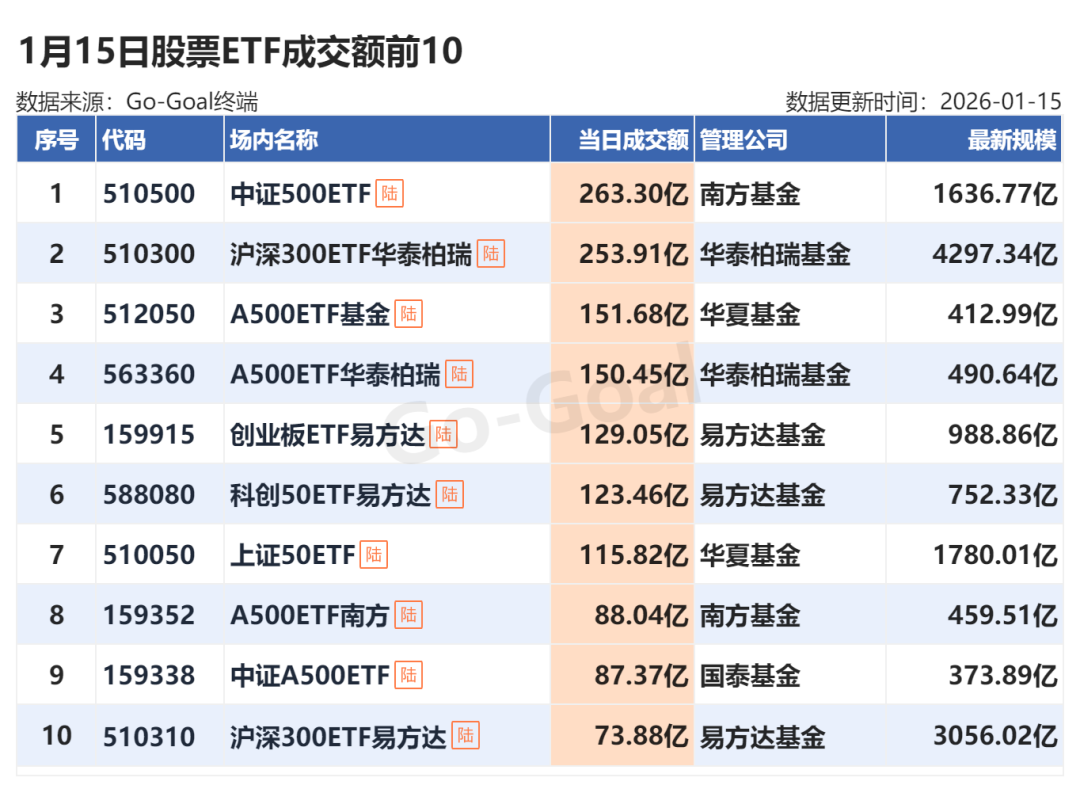
Task: Click the 陆 badge beside A500ETF华泰柏瑞
Action: 459,374
